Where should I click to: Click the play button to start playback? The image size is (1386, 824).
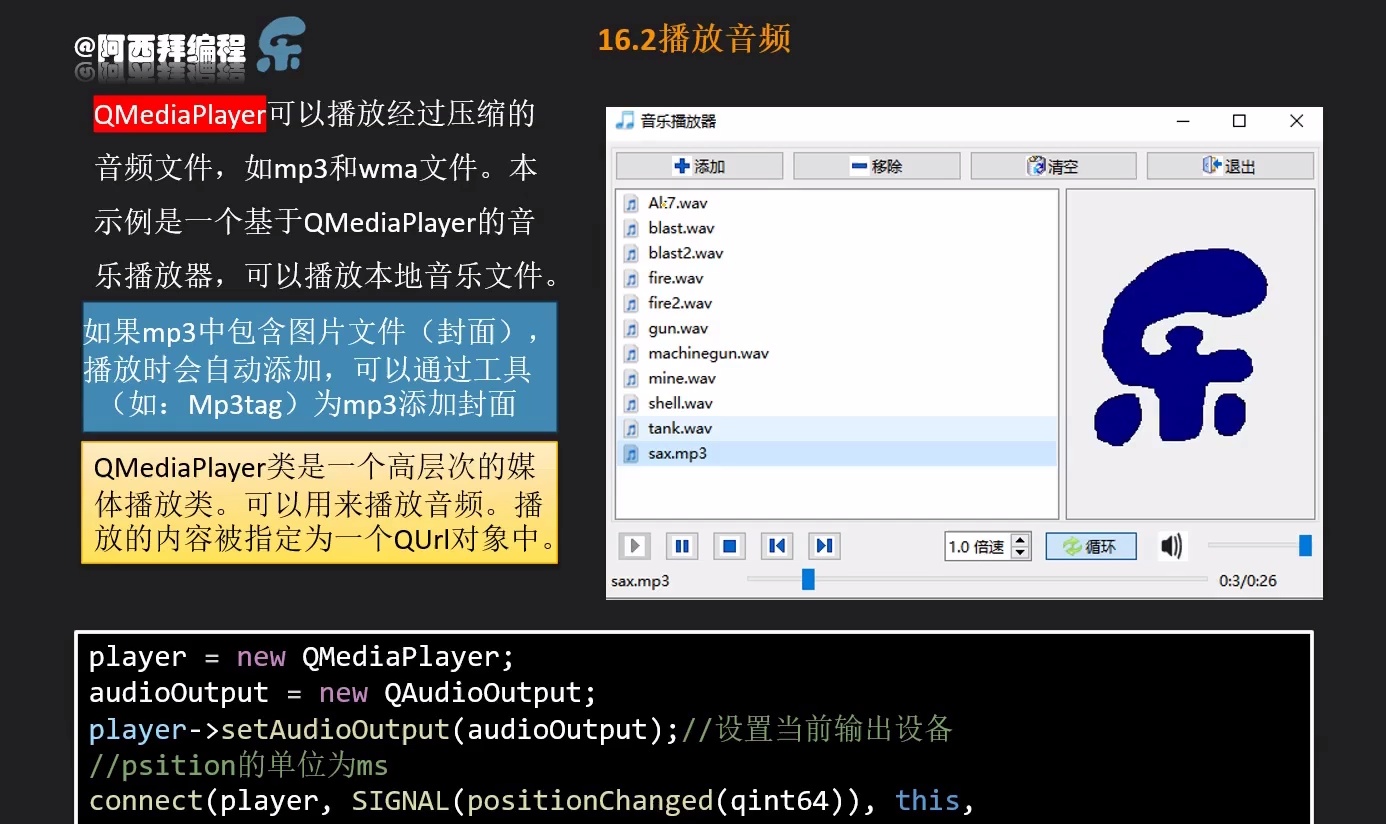(x=634, y=545)
